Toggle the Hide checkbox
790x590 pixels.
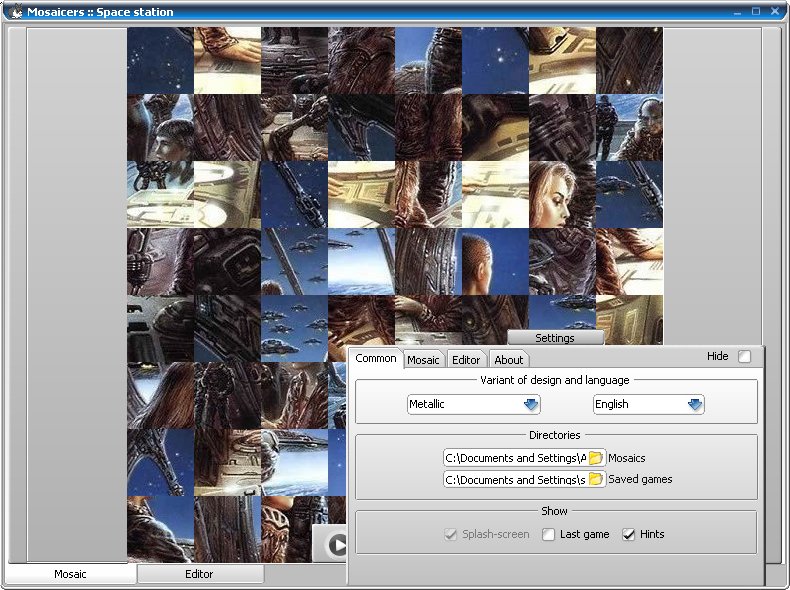(x=744, y=357)
